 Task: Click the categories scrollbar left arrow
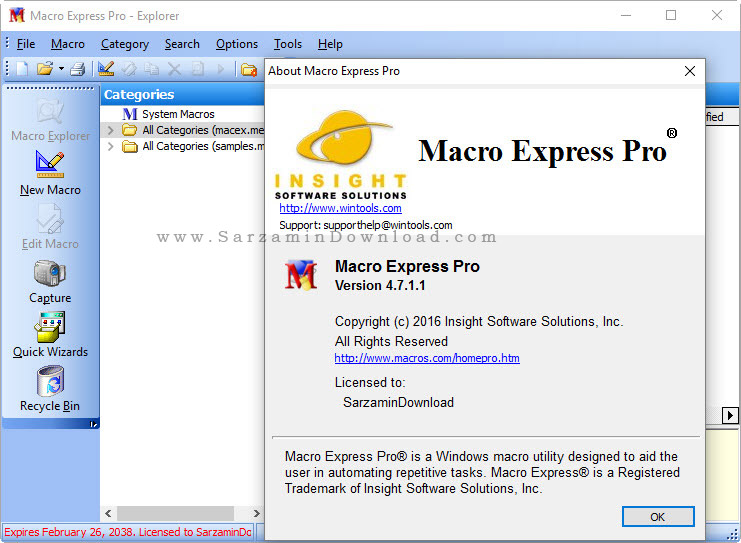coord(108,513)
